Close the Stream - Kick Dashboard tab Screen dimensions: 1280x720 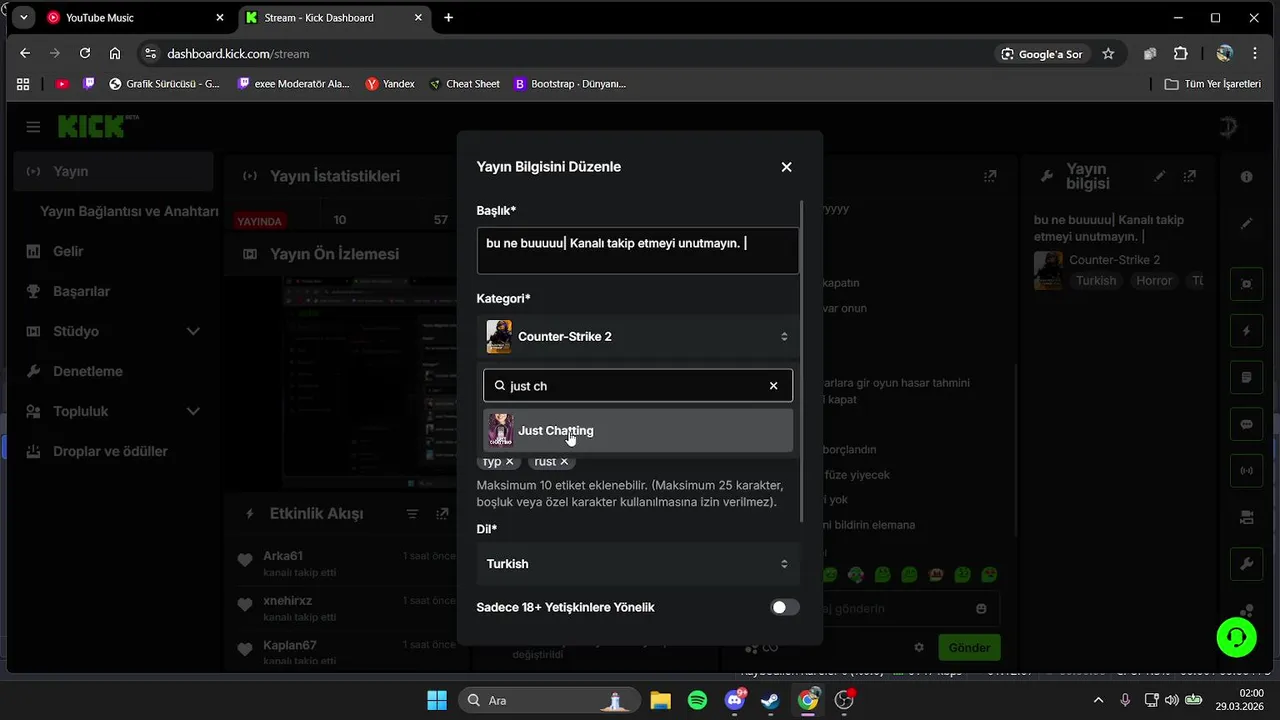coord(418,18)
